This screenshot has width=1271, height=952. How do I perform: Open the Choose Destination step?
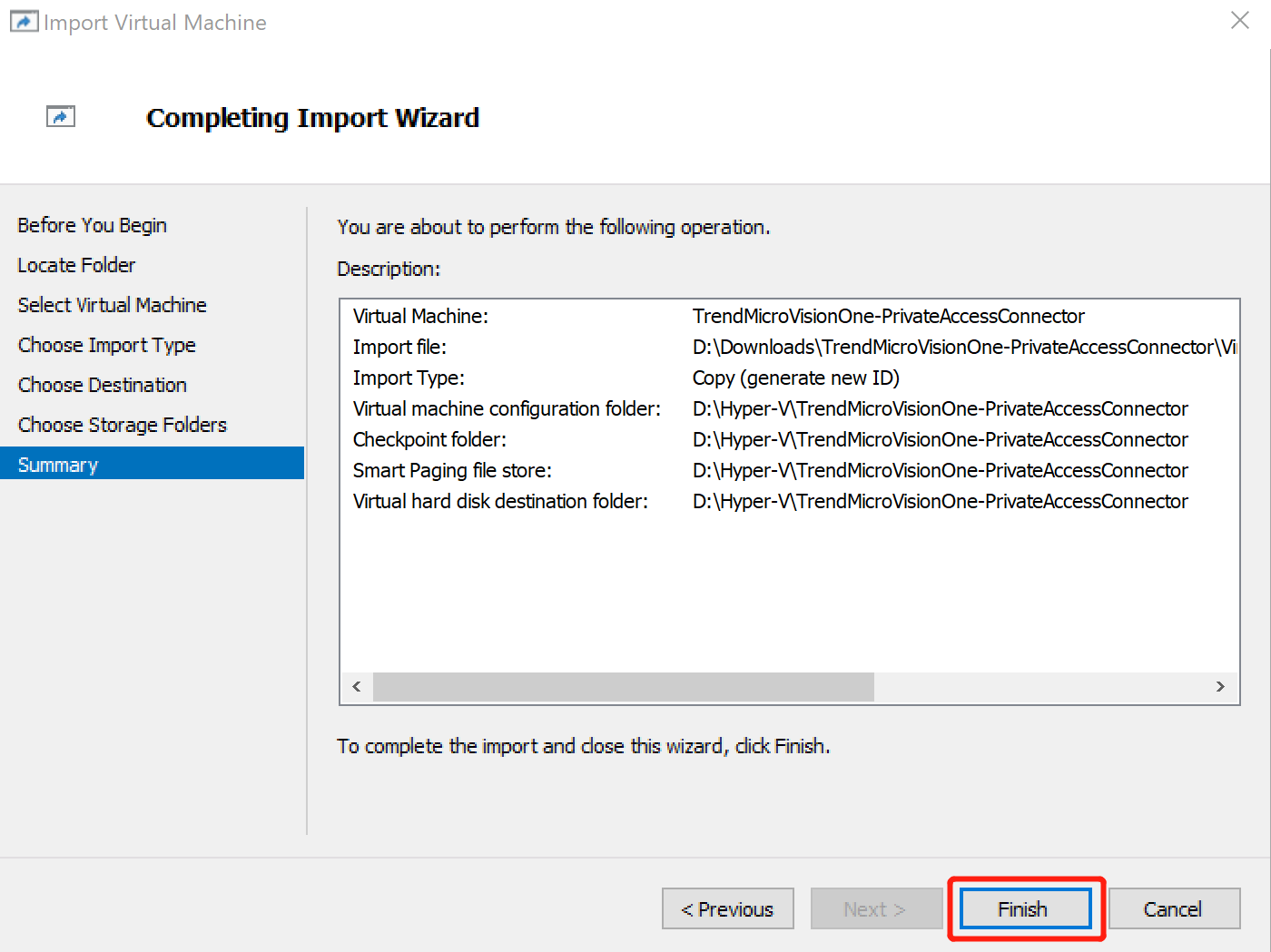(102, 385)
